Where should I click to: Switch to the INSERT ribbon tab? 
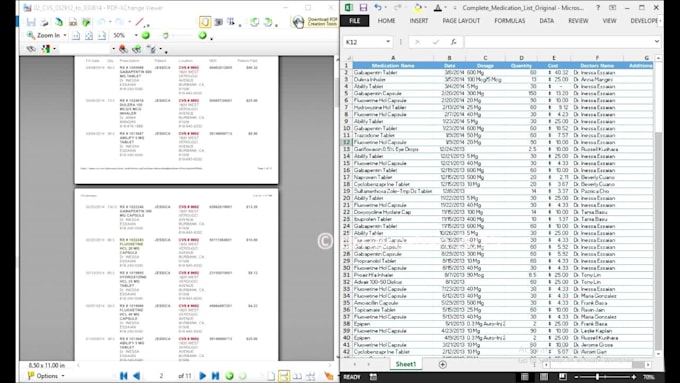coord(418,20)
